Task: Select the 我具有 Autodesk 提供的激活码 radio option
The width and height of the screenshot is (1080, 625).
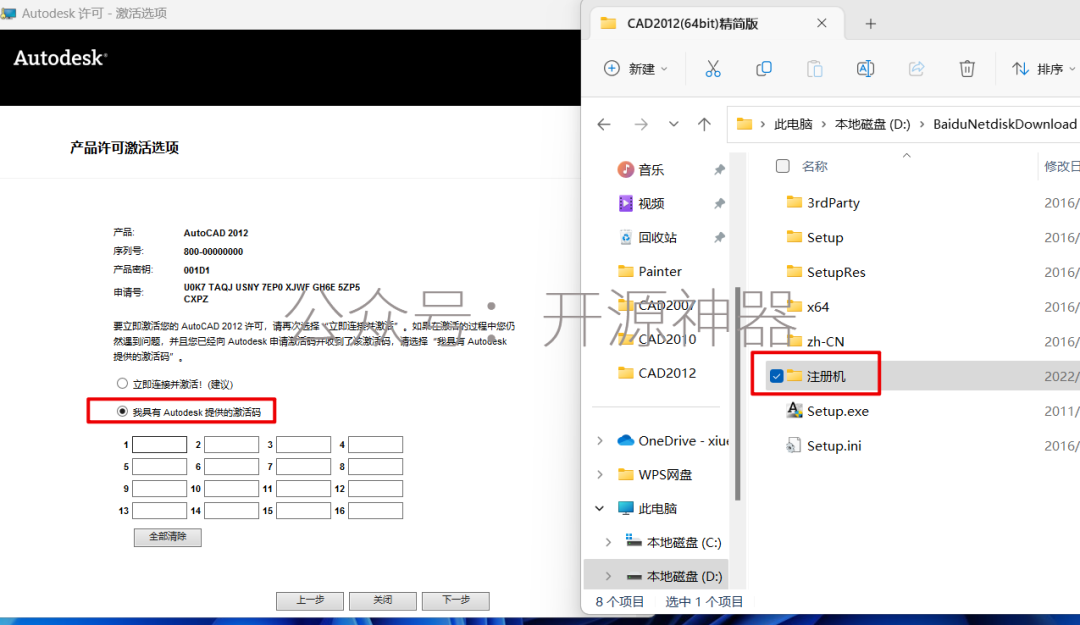Action: coord(122,411)
